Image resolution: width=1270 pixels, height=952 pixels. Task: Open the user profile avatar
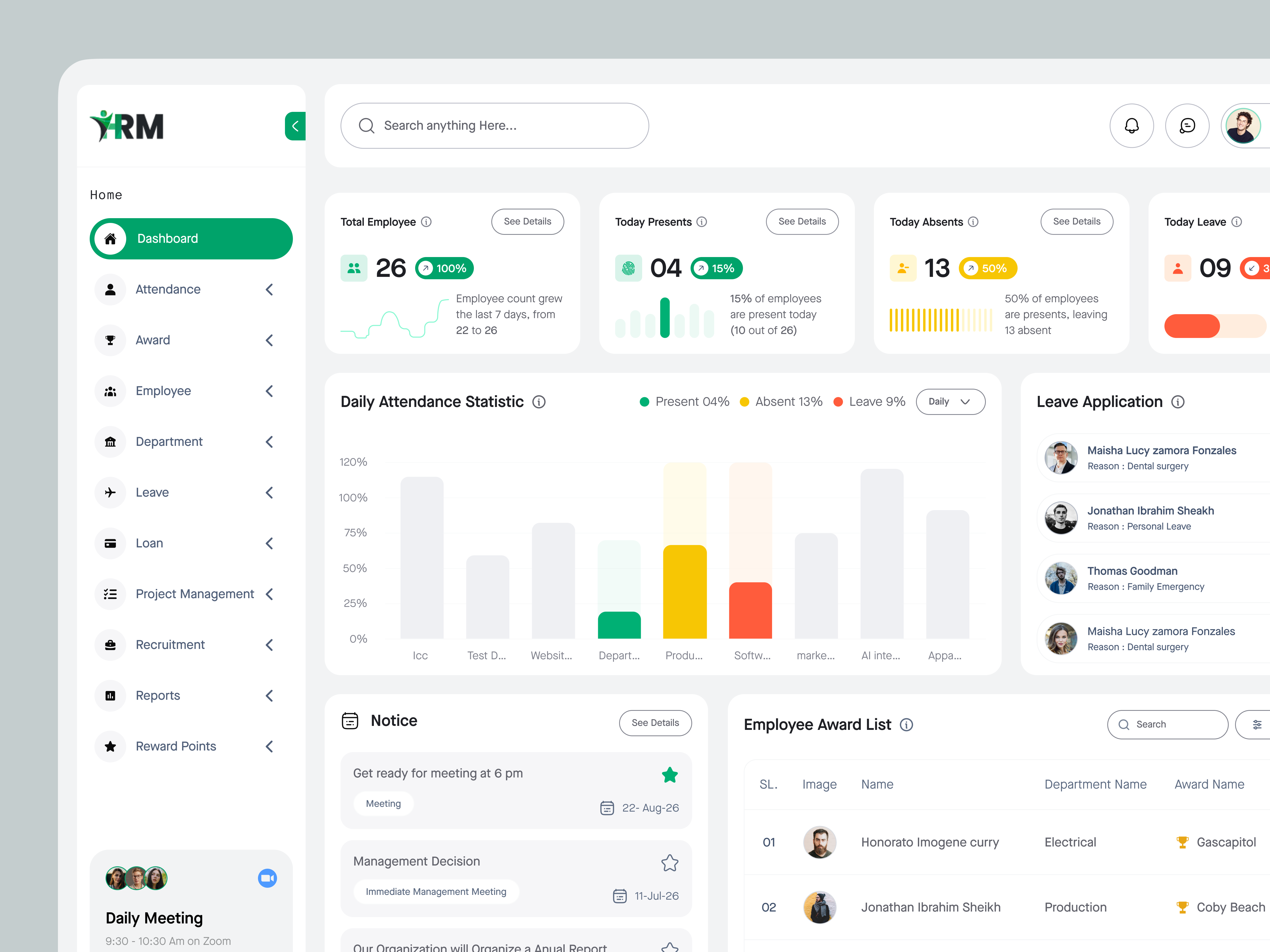point(1242,126)
